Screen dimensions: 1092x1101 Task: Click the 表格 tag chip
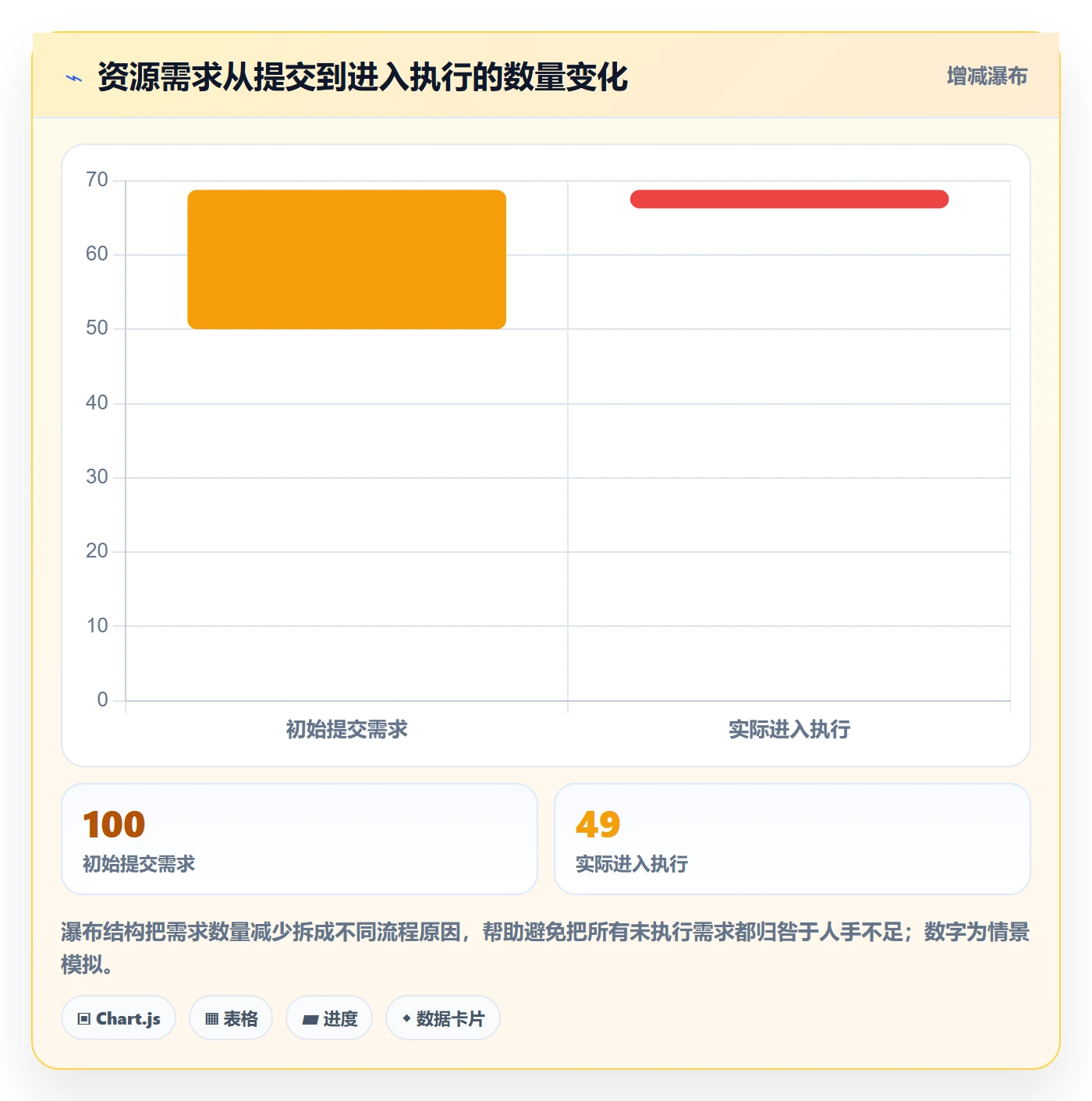point(231,1018)
